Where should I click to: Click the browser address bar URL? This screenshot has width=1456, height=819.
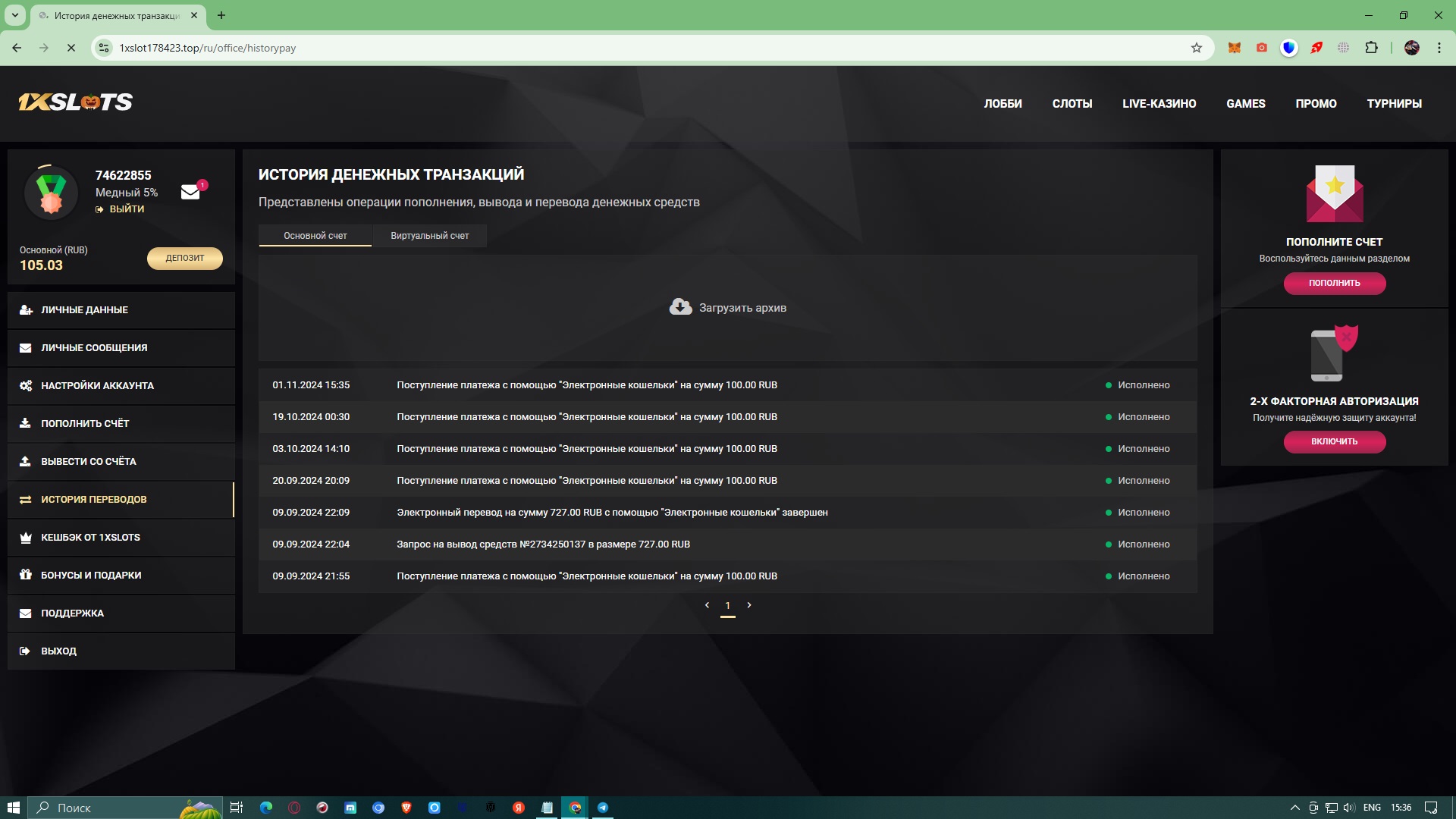[207, 48]
